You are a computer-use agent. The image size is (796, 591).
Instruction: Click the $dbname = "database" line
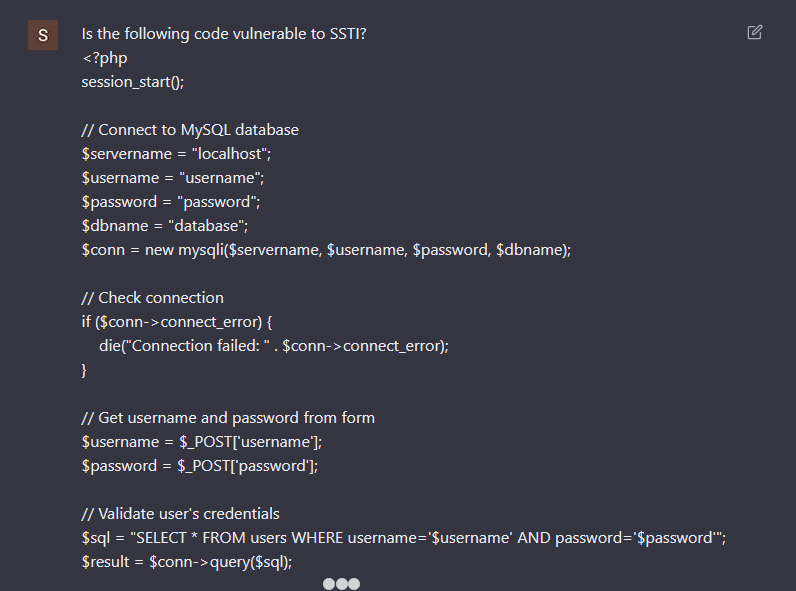(165, 226)
